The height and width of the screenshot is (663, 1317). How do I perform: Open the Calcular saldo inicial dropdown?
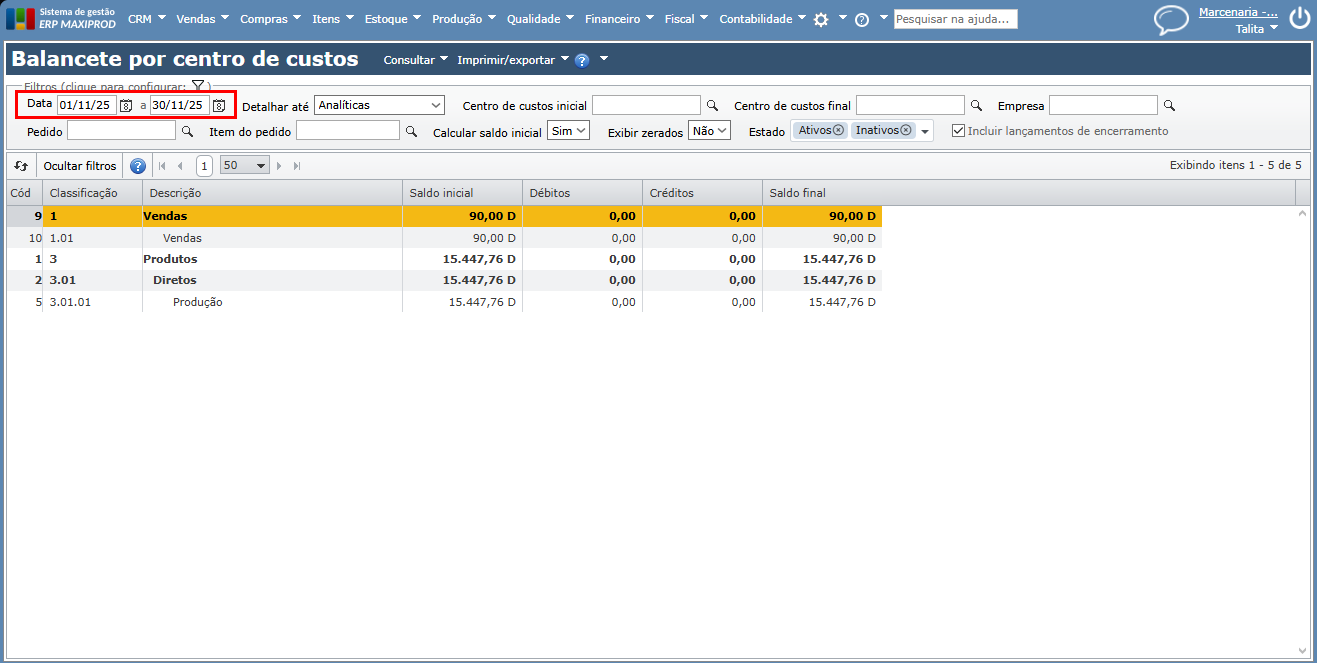(569, 131)
